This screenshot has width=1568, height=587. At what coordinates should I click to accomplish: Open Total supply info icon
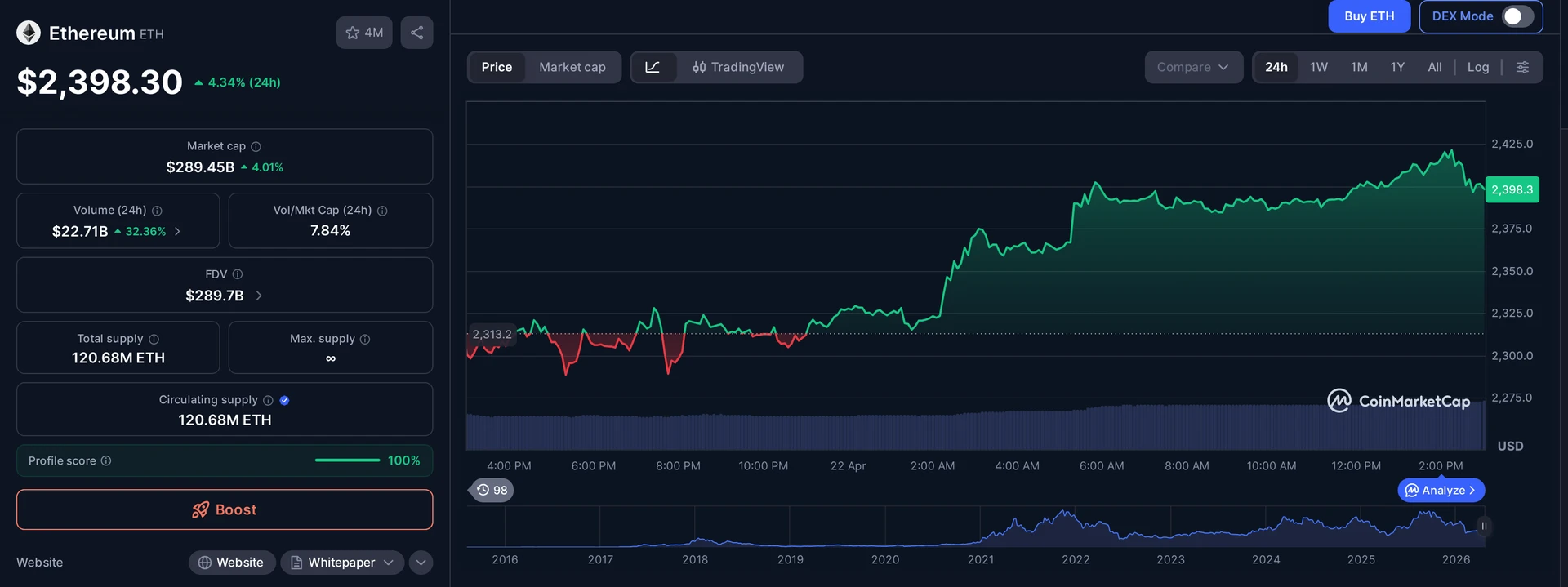[154, 339]
